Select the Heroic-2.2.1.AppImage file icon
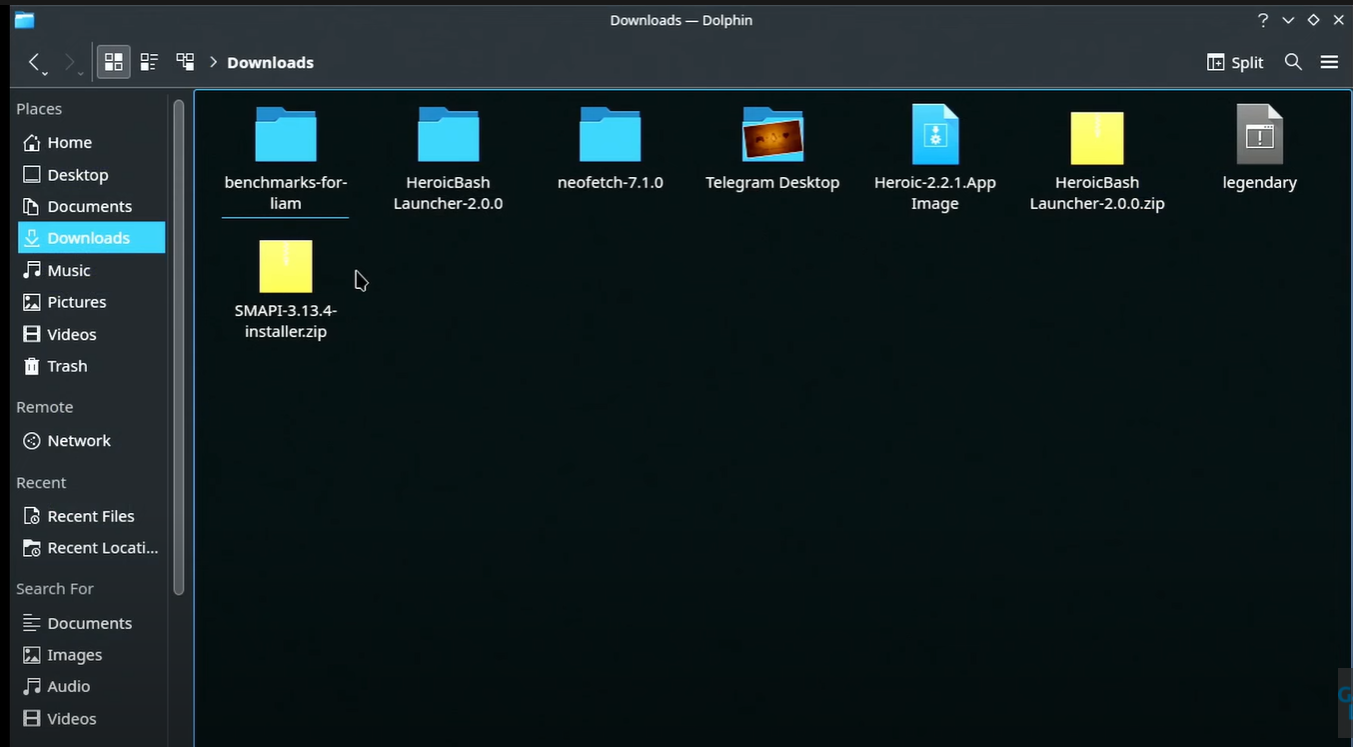This screenshot has width=1353, height=747. click(935, 134)
